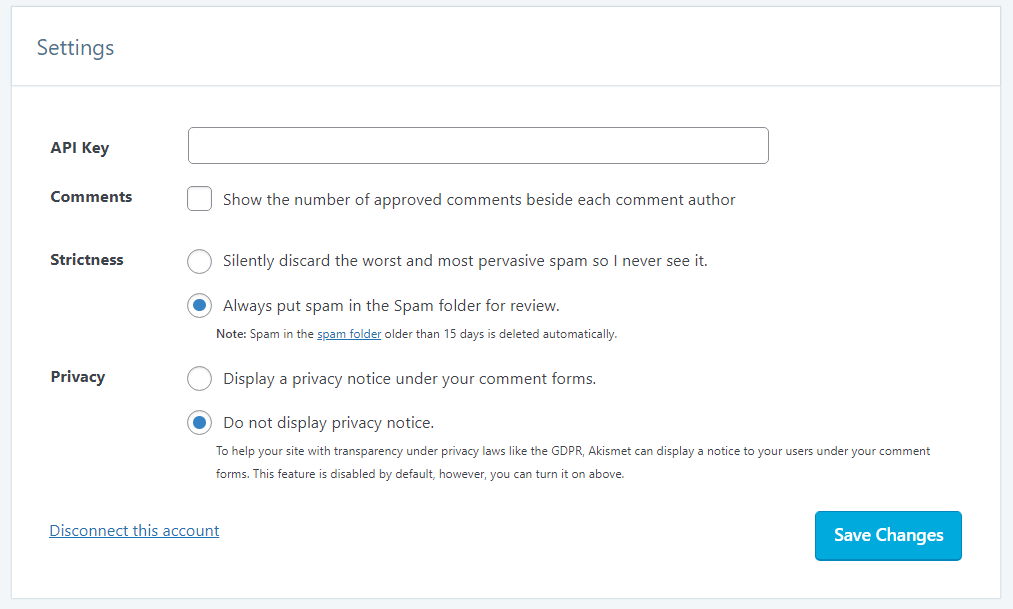Click the Comments row label
The image size is (1013, 609).
pos(91,197)
